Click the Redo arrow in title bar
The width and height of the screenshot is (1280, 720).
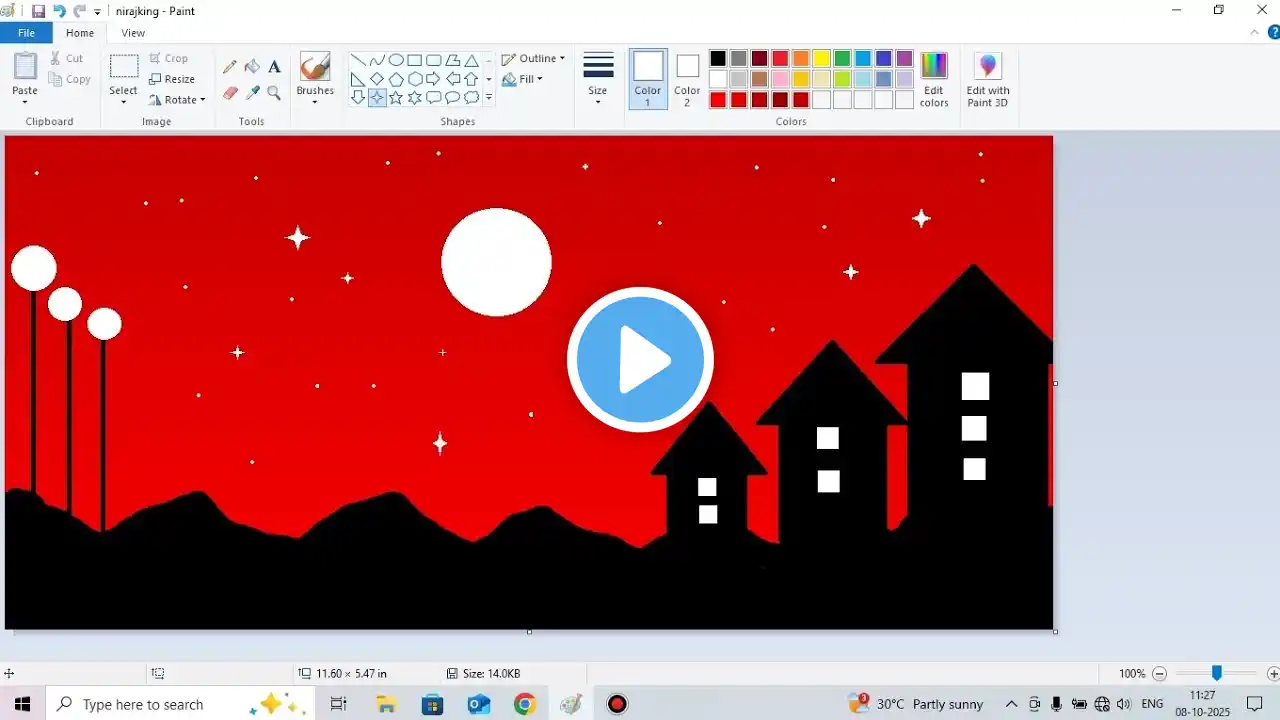[79, 11]
